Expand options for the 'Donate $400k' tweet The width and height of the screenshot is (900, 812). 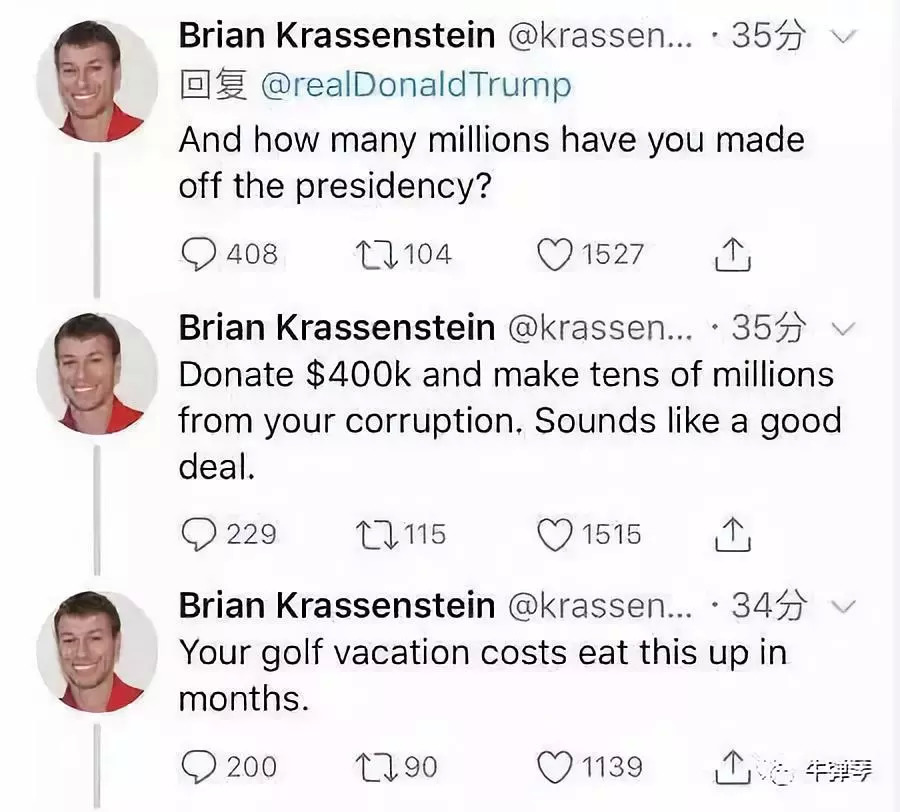[844, 329]
